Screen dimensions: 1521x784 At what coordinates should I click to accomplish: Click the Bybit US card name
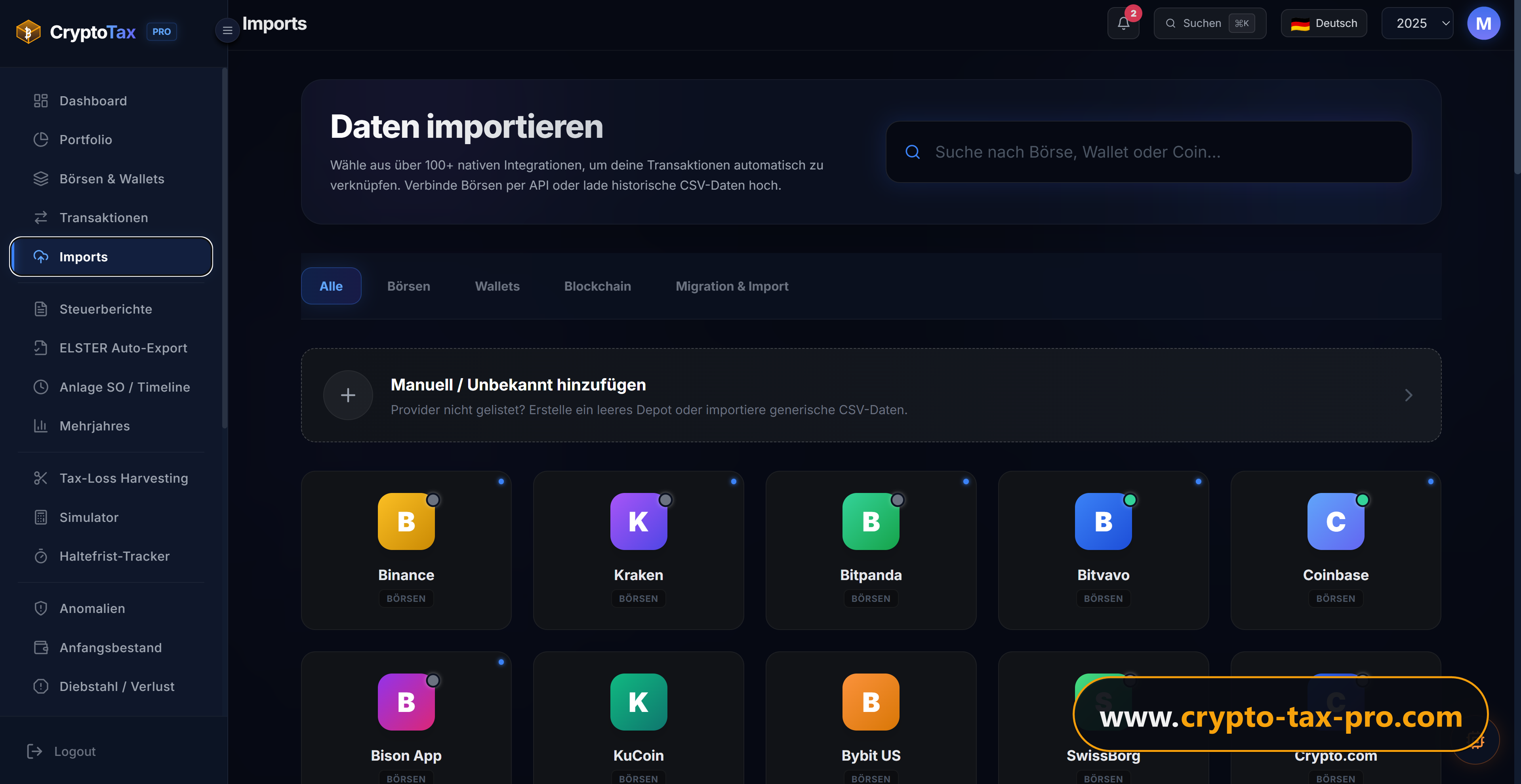pyautogui.click(x=871, y=755)
